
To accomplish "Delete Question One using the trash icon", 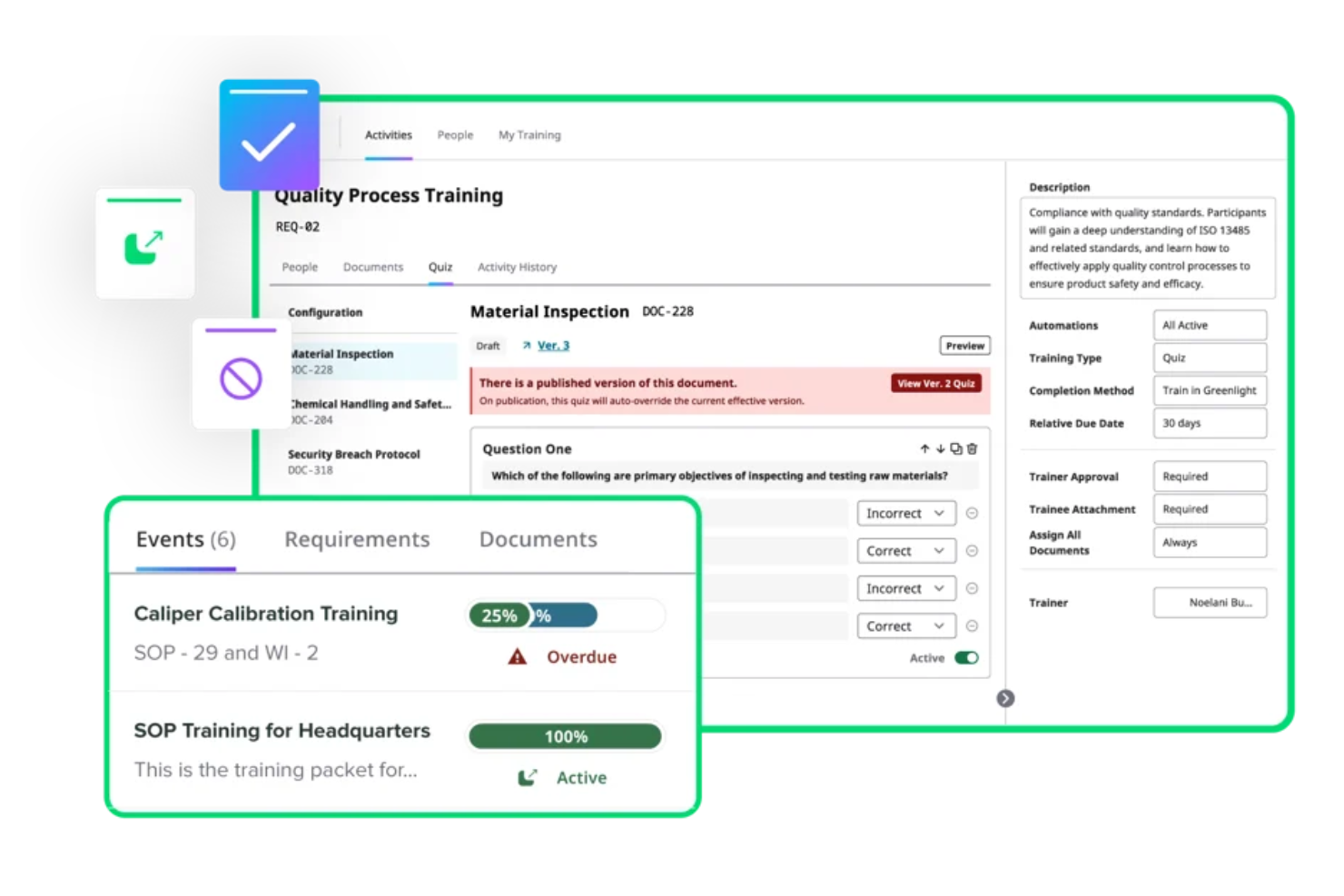I will point(972,448).
